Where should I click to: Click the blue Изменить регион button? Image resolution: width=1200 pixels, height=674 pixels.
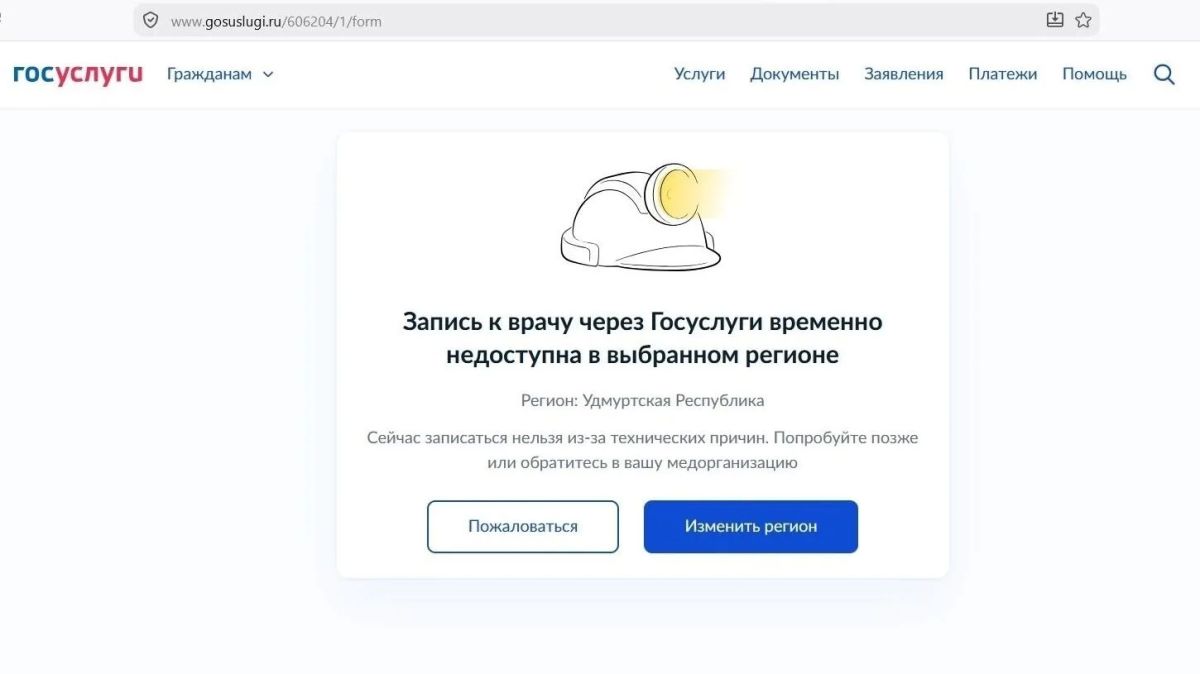pyautogui.click(x=751, y=526)
